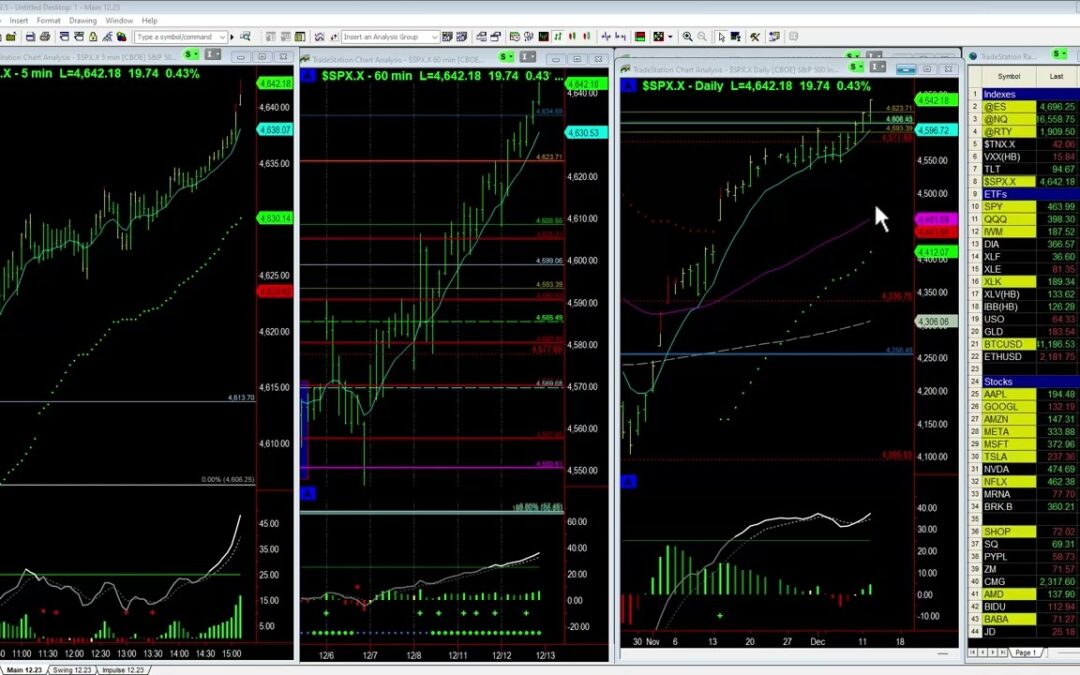Click the double up-chevron toolbar icon
Image resolution: width=1080 pixels, height=675 pixels.
[x=320, y=37]
